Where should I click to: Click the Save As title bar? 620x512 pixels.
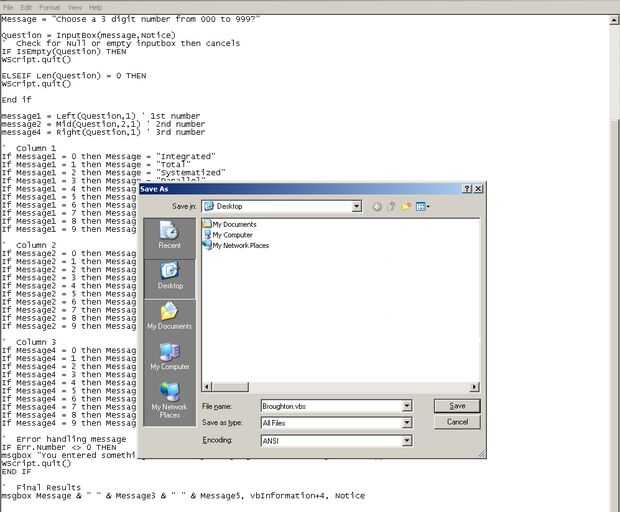click(x=301, y=189)
